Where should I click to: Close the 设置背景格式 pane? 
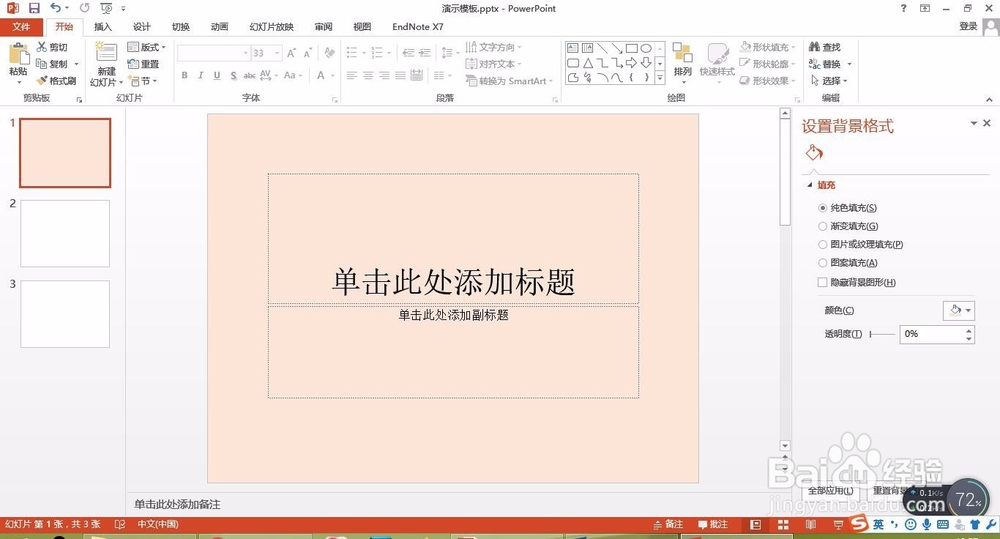987,123
